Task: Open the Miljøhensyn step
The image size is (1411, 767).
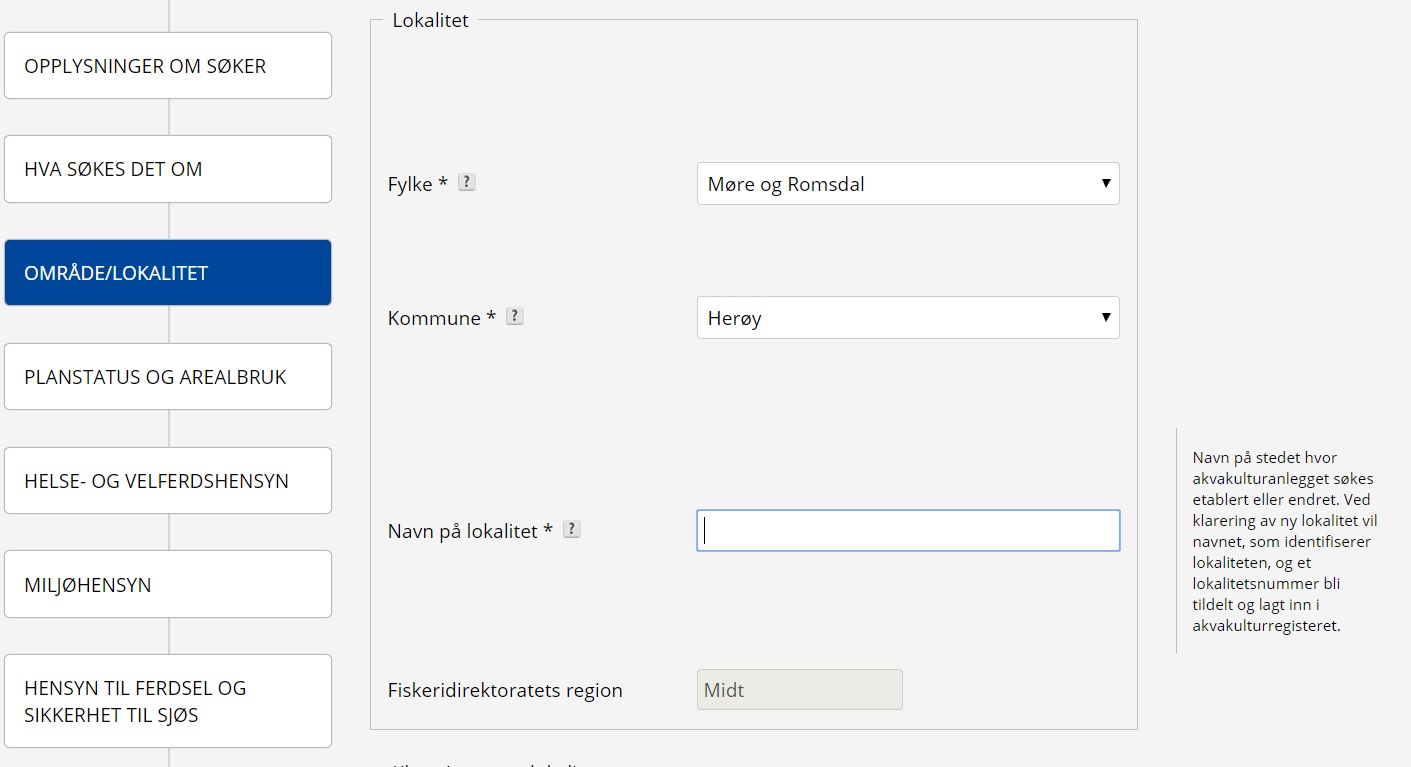Action: pyautogui.click(x=168, y=585)
